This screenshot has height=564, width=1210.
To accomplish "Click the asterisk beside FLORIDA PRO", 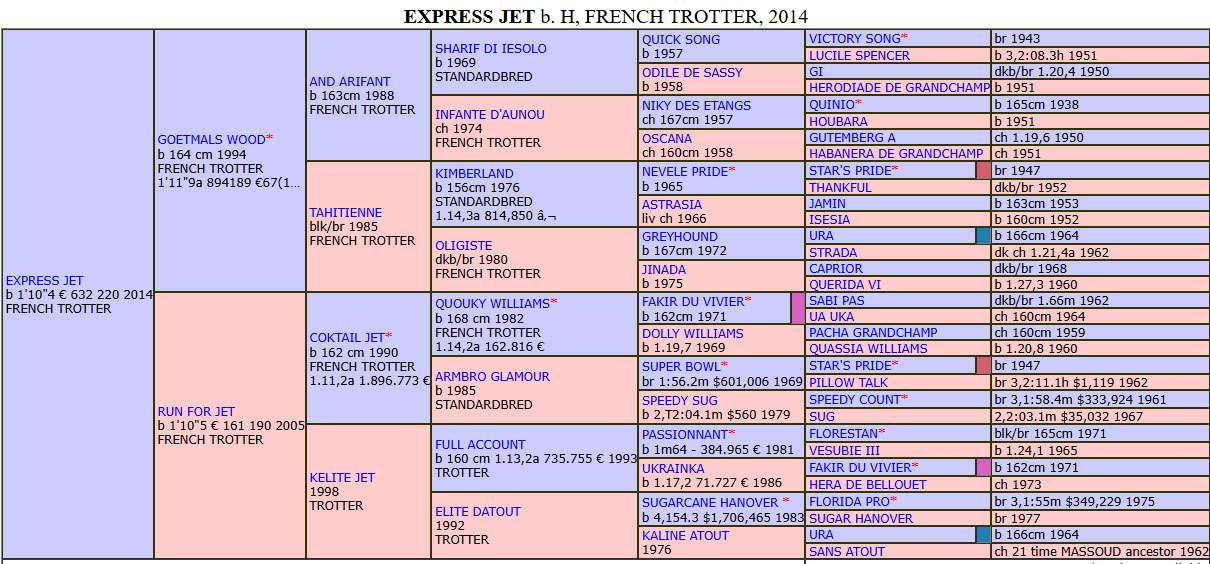I will pyautogui.click(x=894, y=500).
